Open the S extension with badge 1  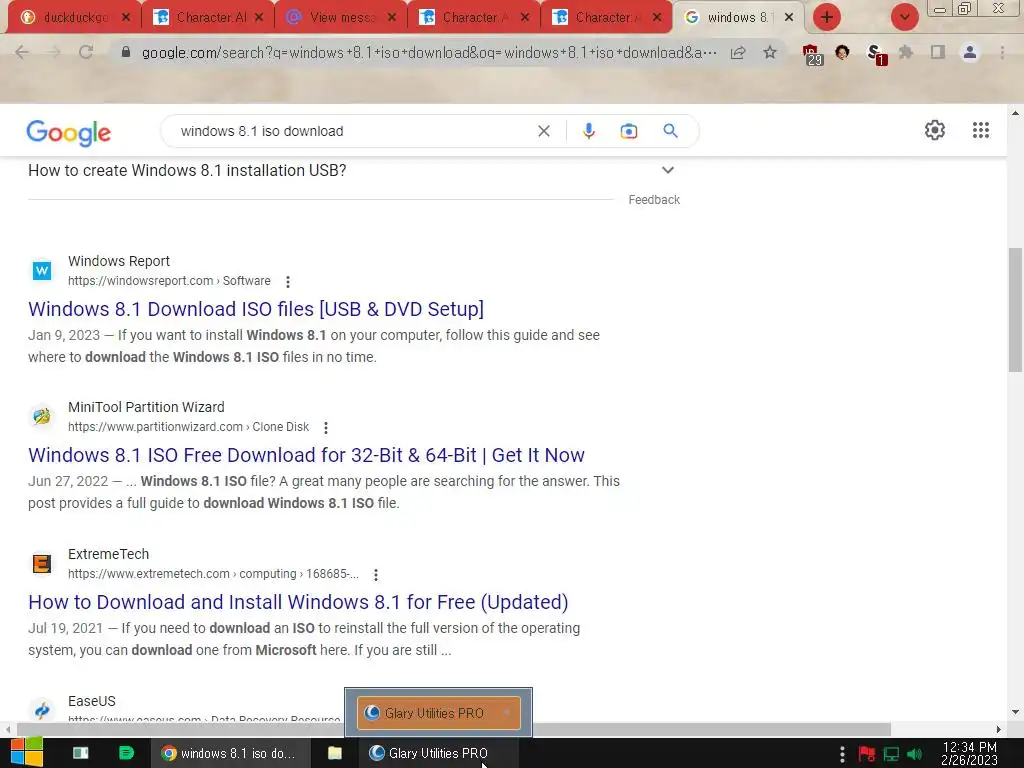coord(875,54)
